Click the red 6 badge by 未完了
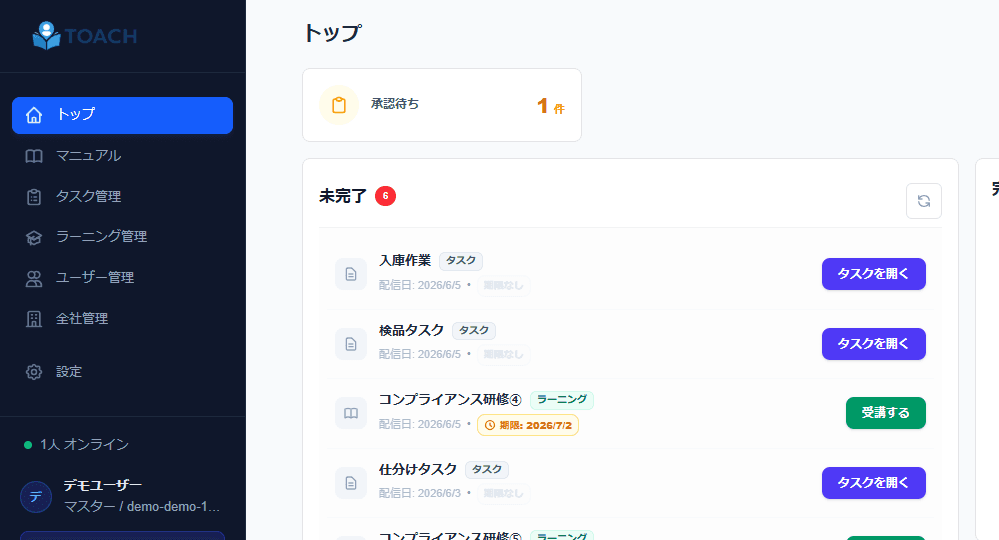999x540 pixels. (385, 196)
